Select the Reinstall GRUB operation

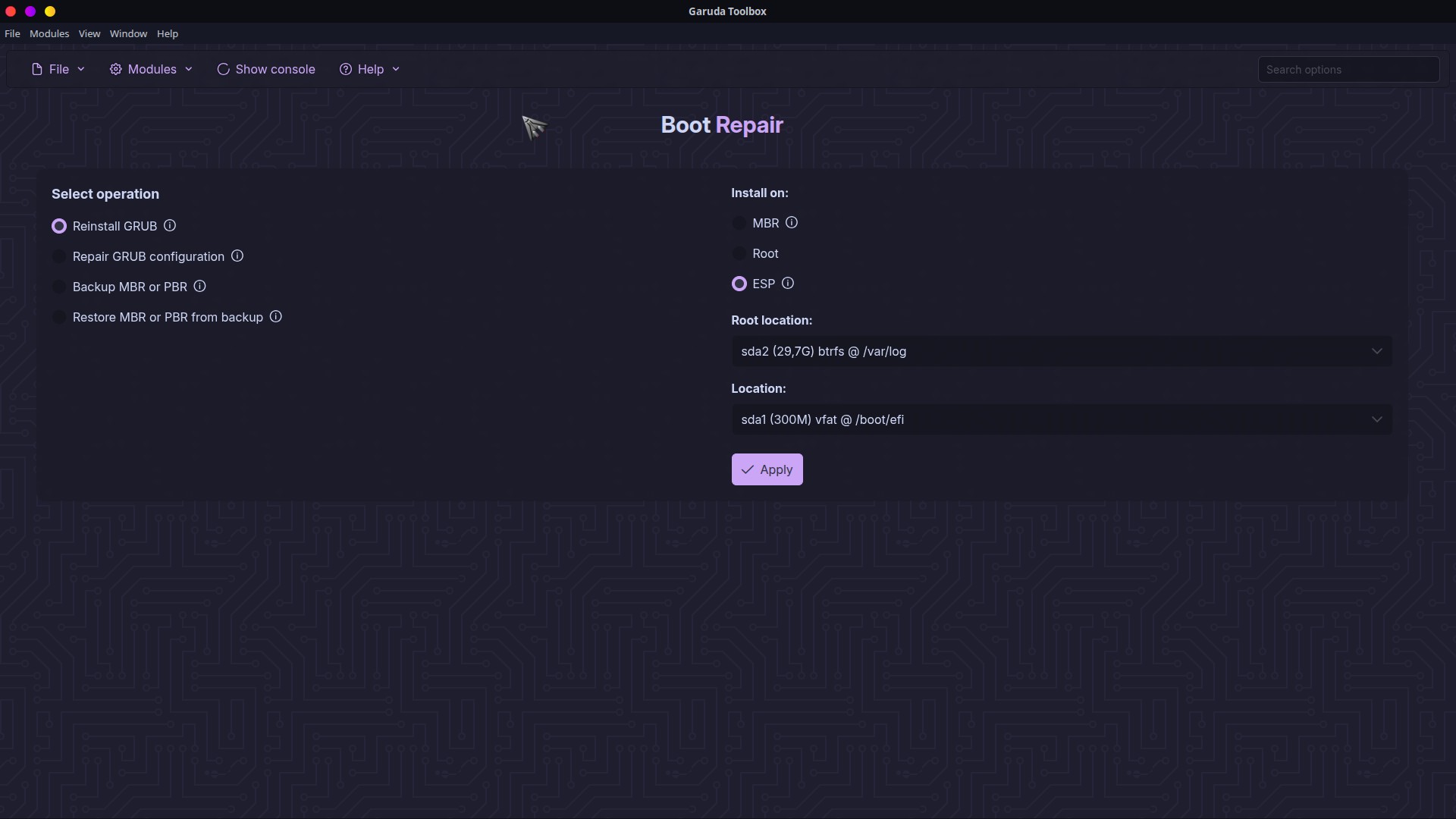coord(58,226)
